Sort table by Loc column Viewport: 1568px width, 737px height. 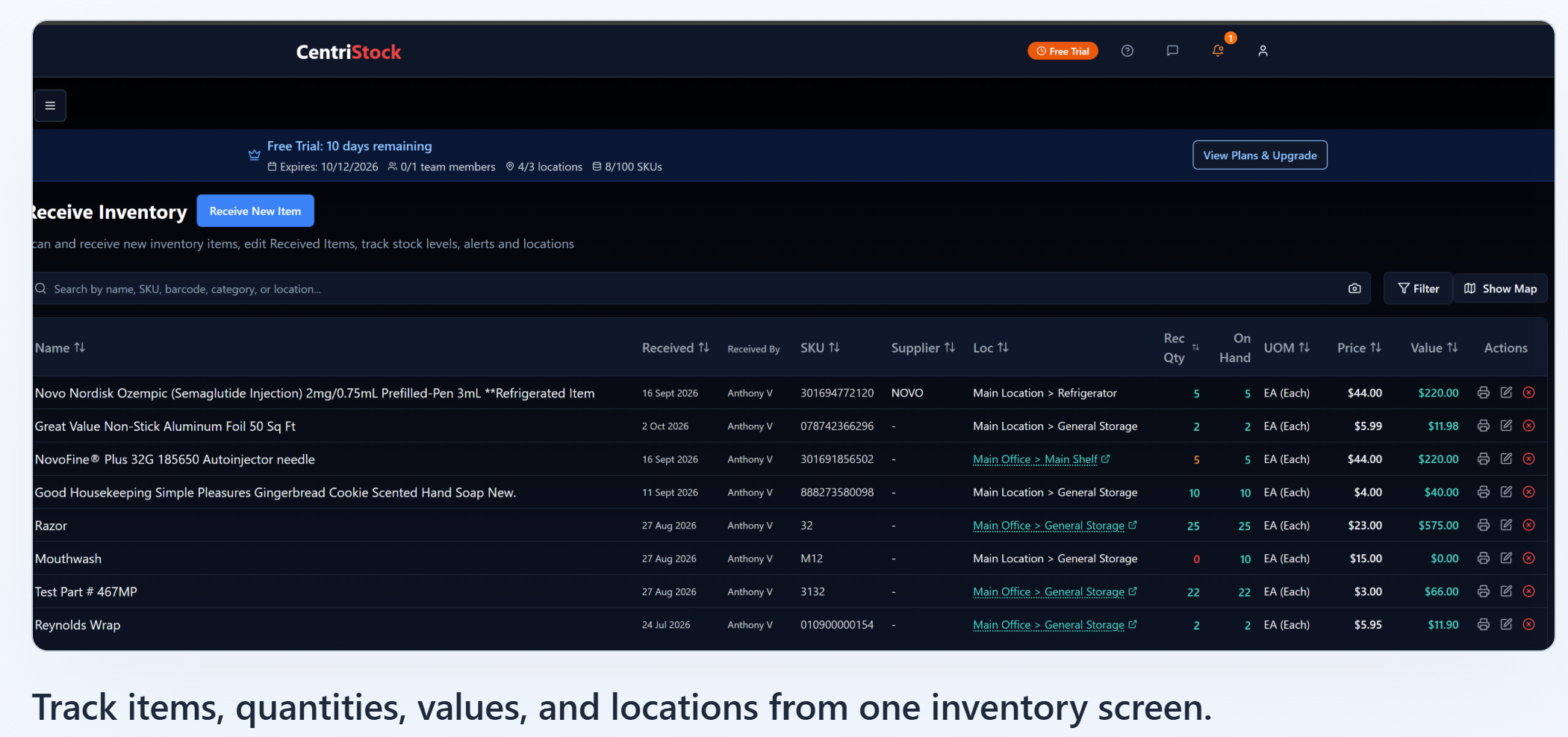pos(991,348)
